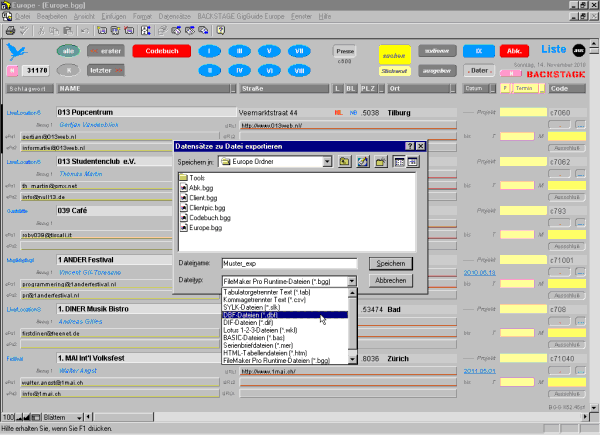Open the 'Blättern' mode dropdown at bottom
The height and width of the screenshot is (435, 600).
(x=84, y=416)
